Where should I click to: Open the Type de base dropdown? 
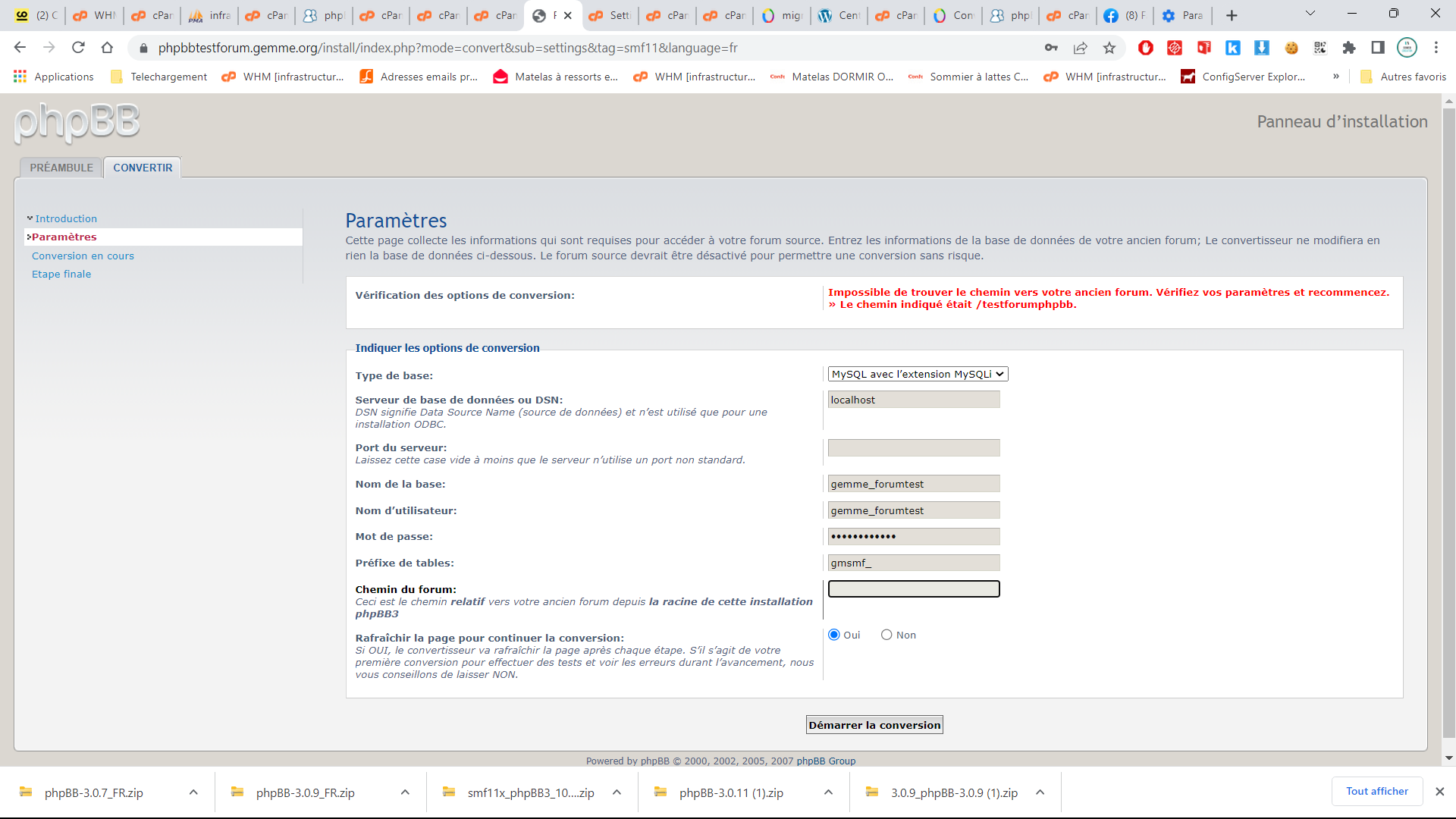click(x=918, y=375)
